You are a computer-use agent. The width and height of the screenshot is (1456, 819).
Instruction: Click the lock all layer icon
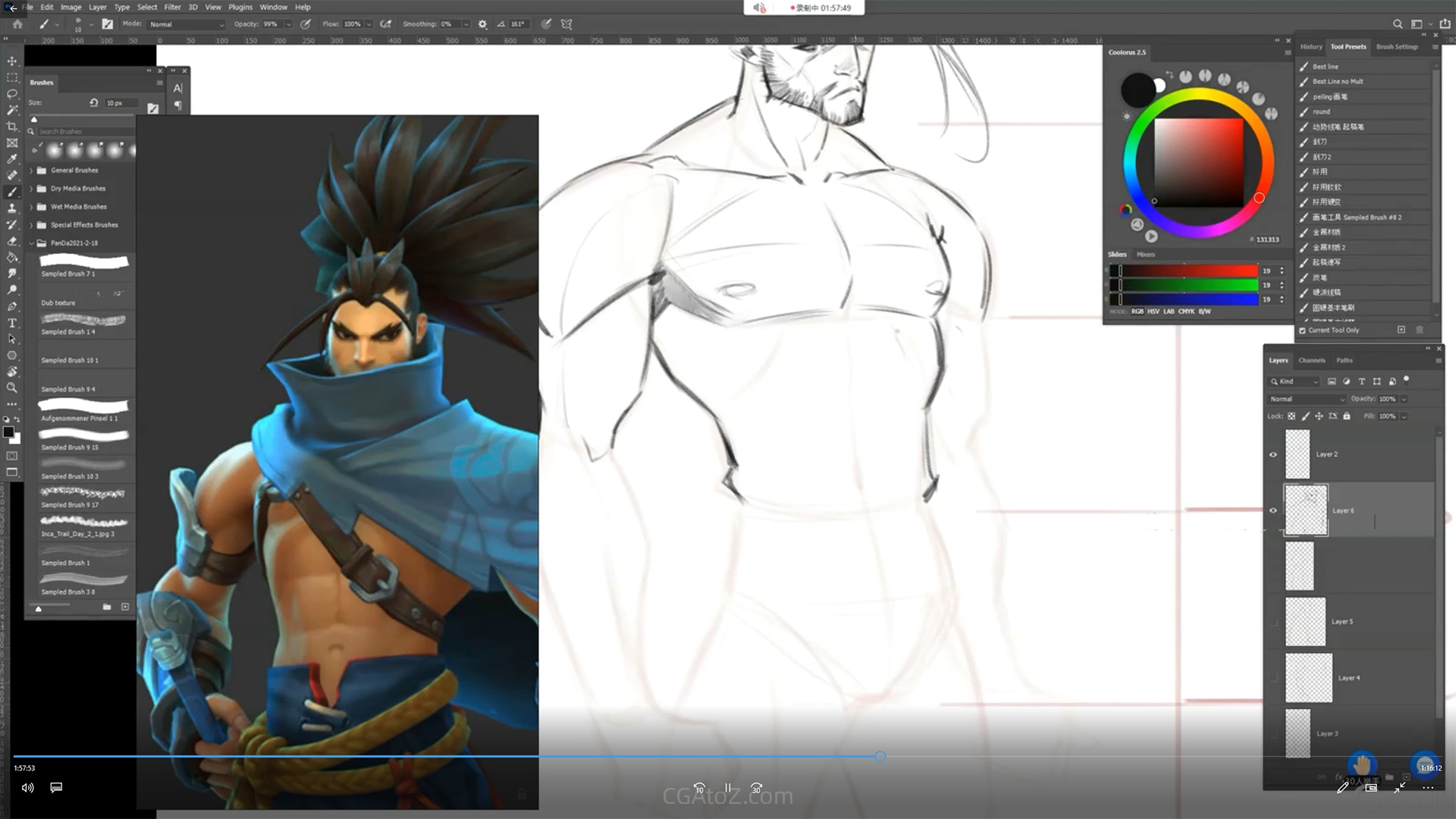[1347, 416]
